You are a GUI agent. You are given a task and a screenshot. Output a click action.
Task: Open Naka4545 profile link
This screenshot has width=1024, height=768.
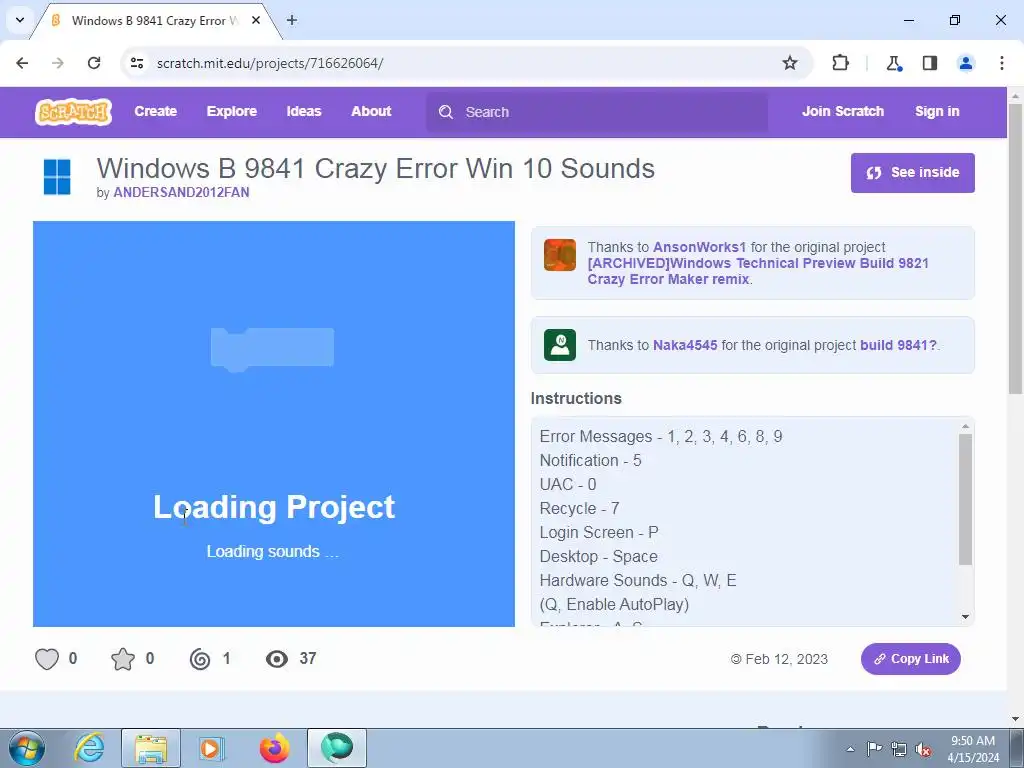tap(685, 345)
